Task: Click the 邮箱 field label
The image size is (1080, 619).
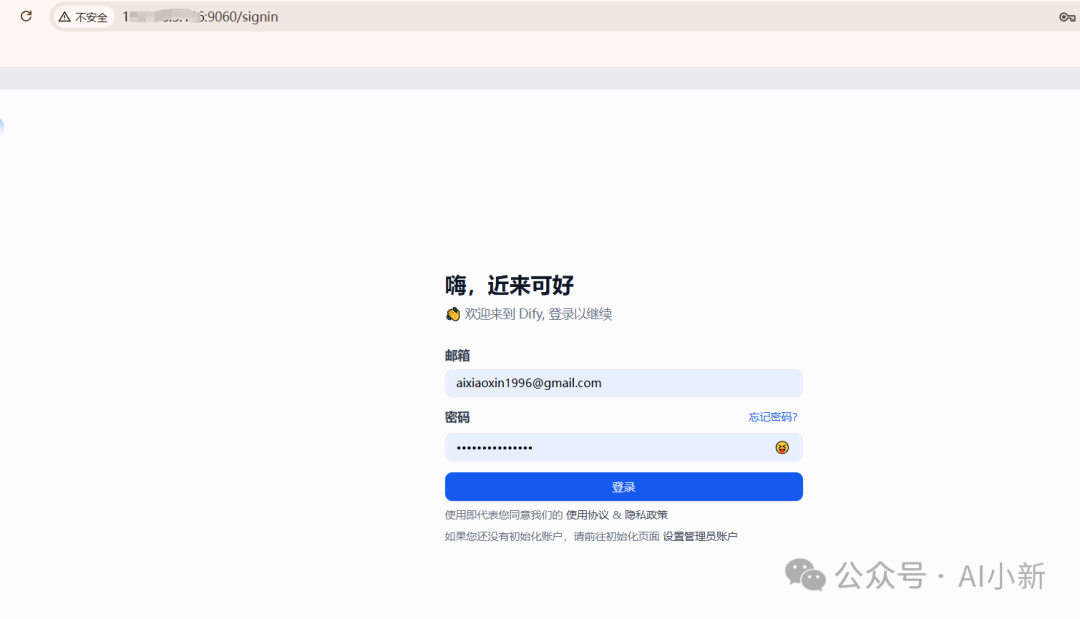Action: [457, 355]
